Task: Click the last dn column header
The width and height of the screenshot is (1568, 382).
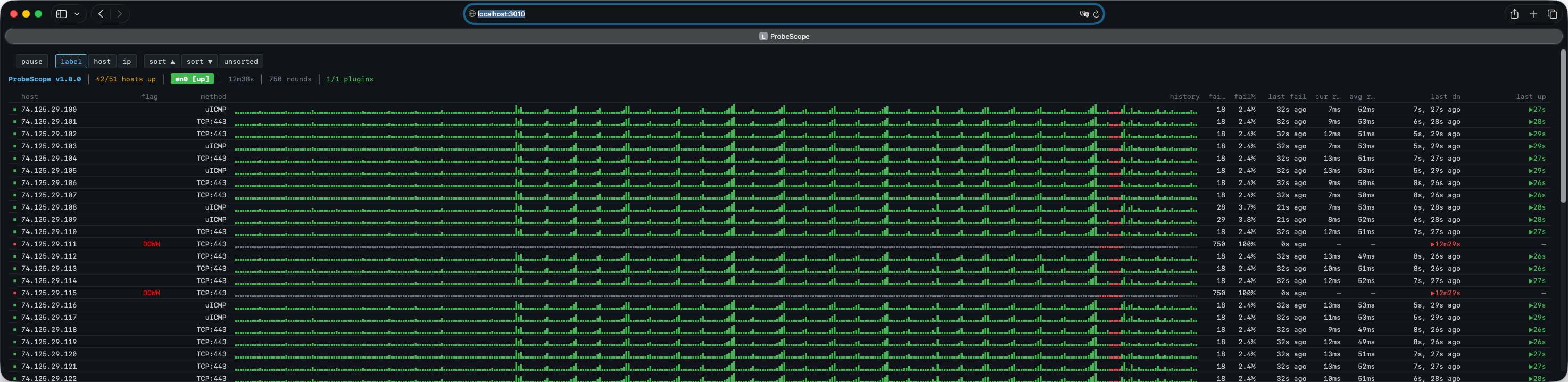Action: [1445, 97]
